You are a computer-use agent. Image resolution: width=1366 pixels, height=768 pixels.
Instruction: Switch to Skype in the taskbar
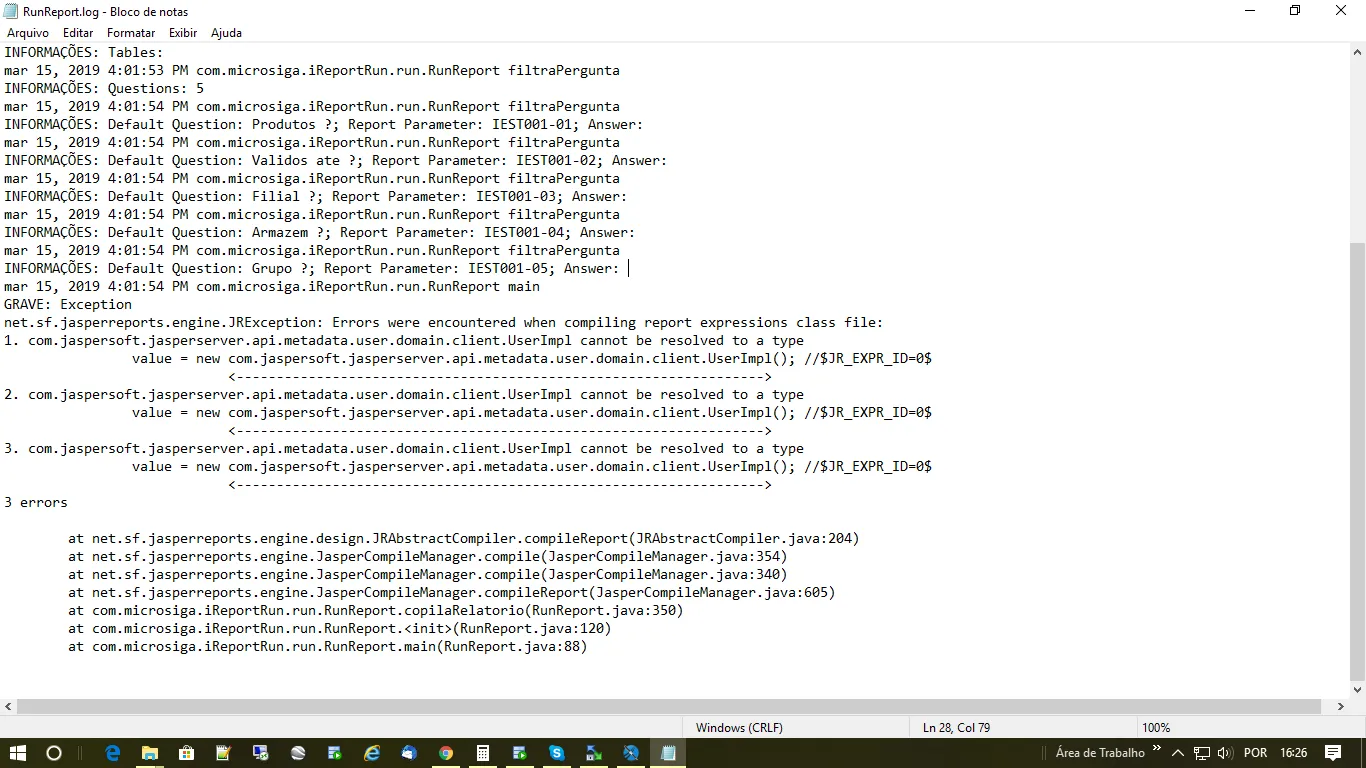(x=557, y=753)
